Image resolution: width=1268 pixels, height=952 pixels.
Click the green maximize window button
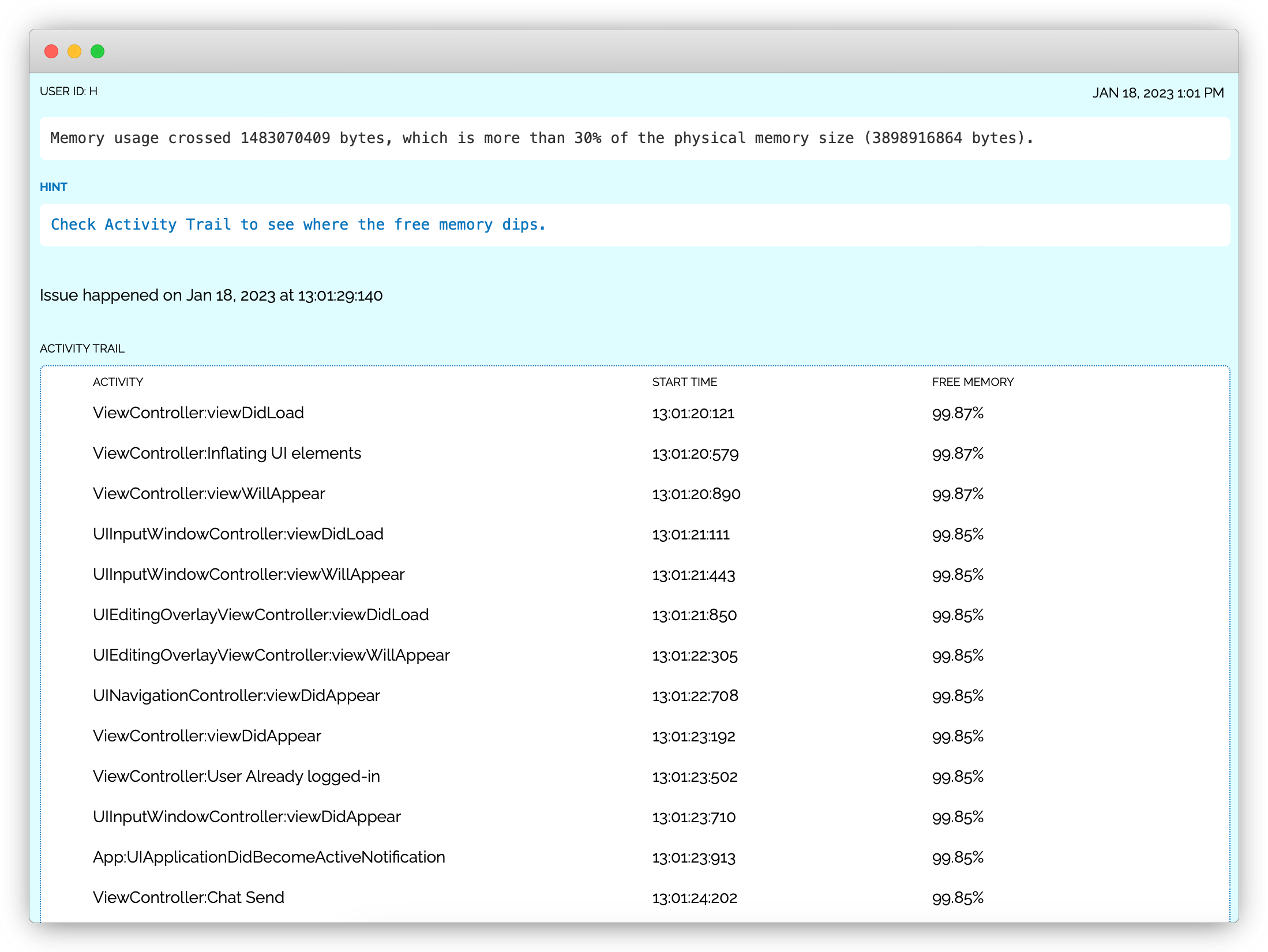point(97,52)
